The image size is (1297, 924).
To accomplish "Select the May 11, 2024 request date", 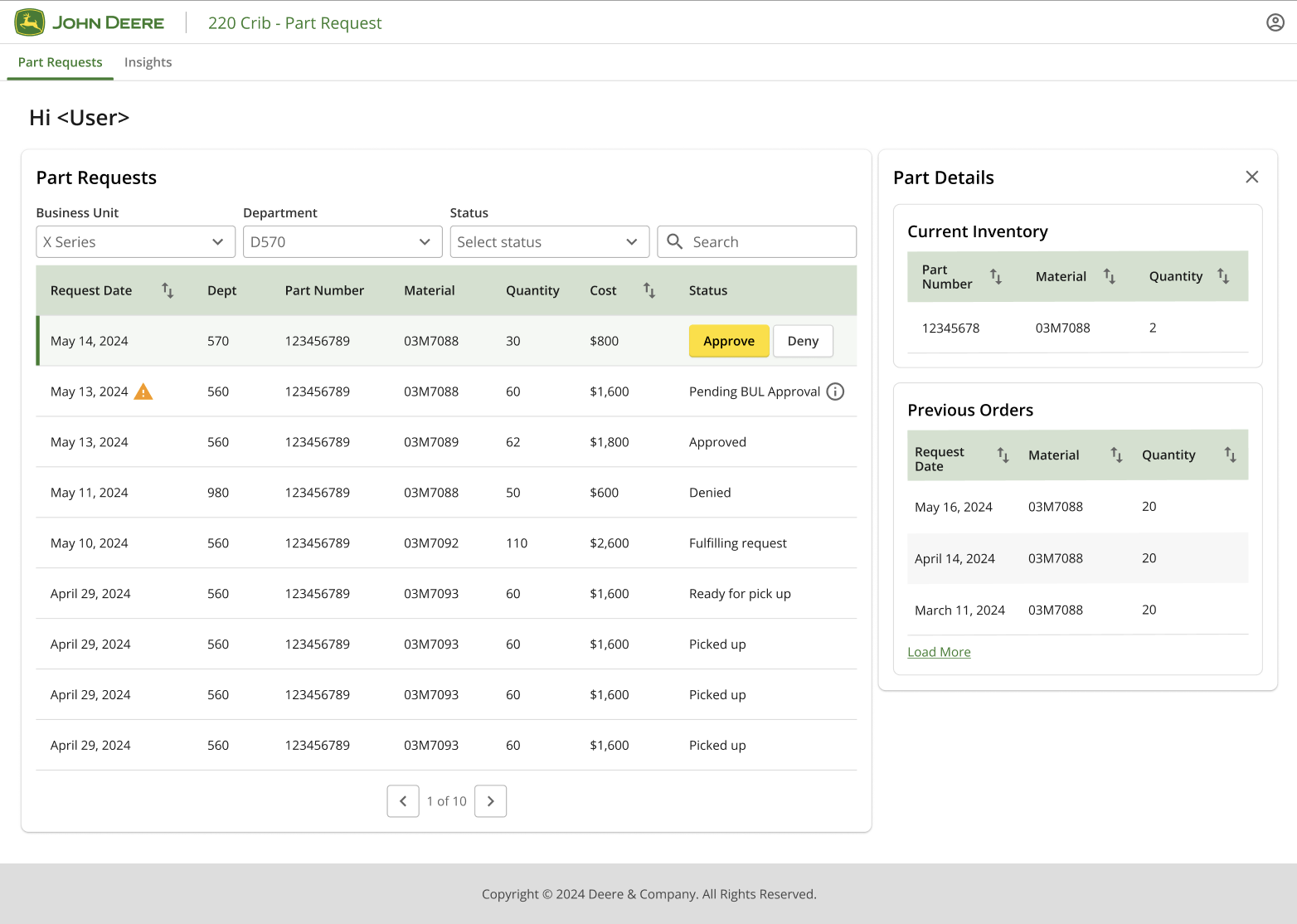I will (90, 493).
